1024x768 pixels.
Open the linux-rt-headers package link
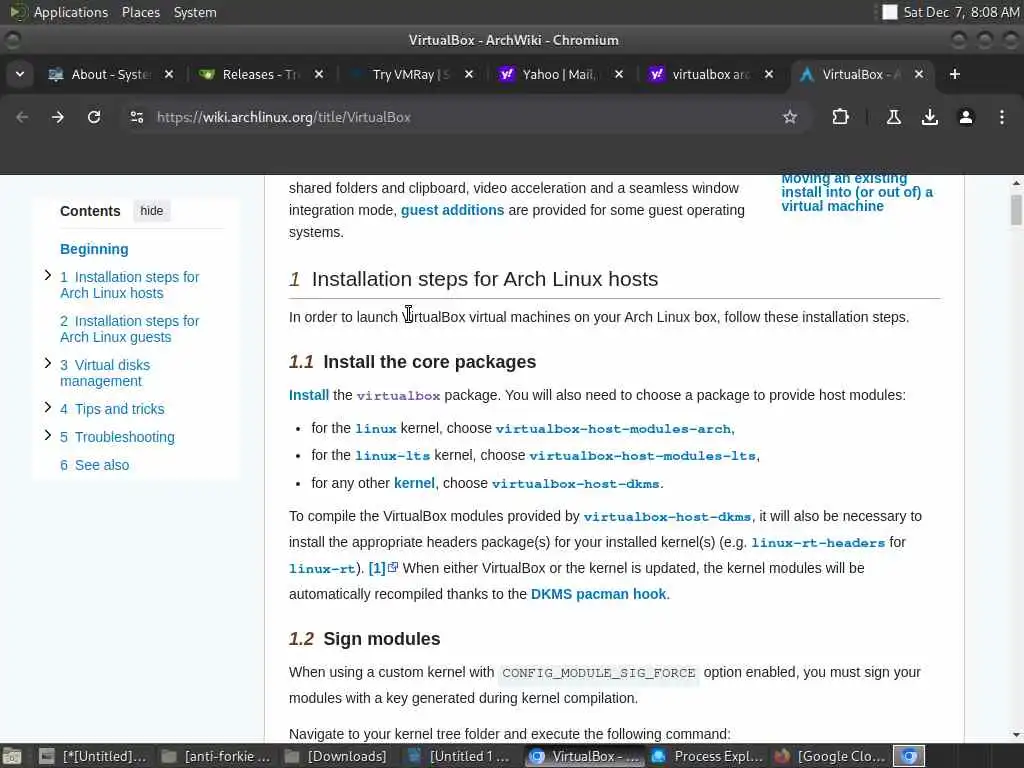pyautogui.click(x=818, y=543)
